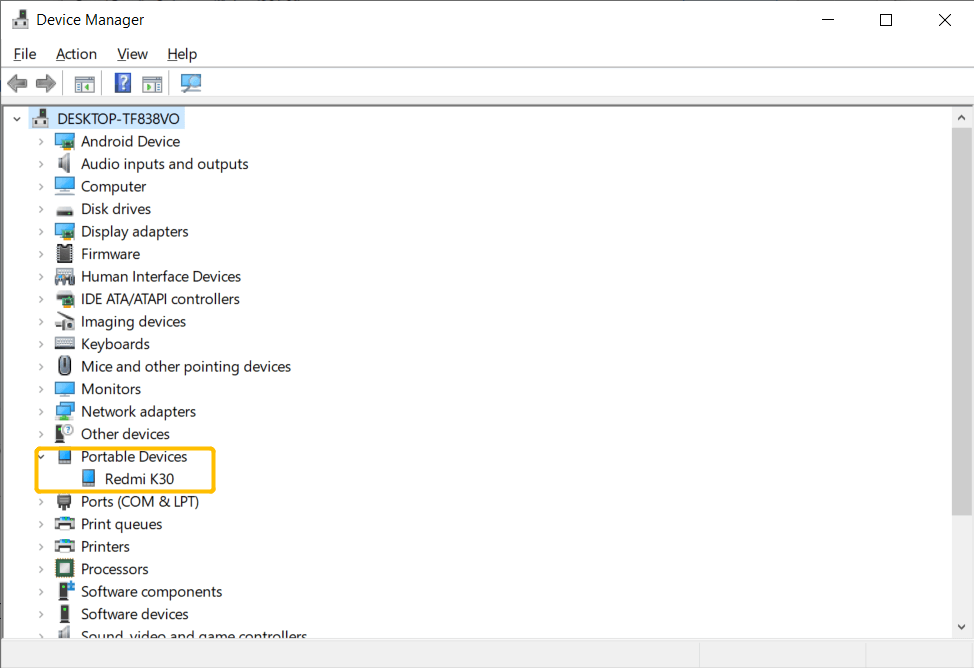Click the Show/Hide Console Tree icon
Image resolution: width=974 pixels, height=668 pixels.
pyautogui.click(x=85, y=83)
